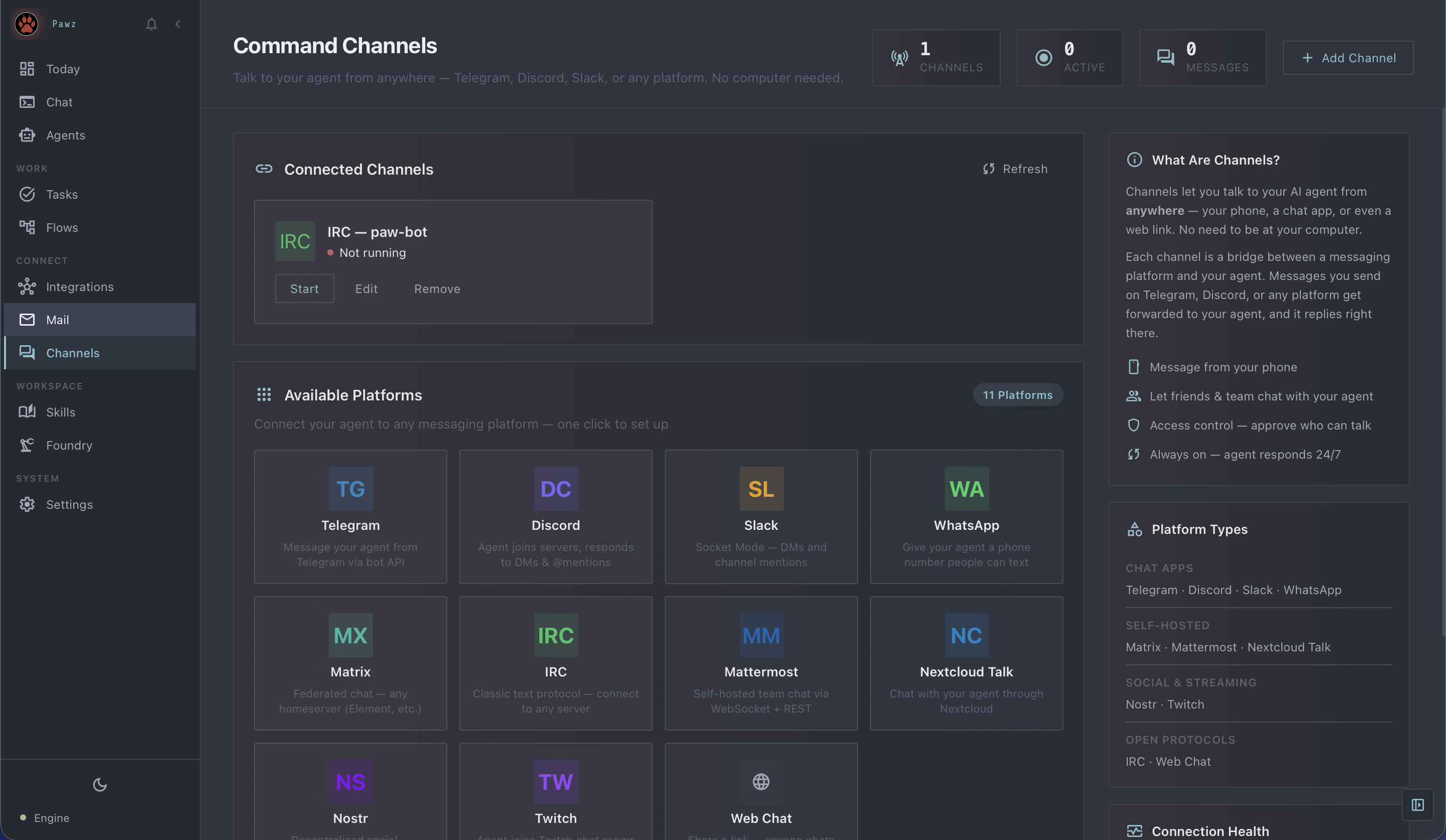The image size is (1446, 840).
Task: Select the Nextcloud Talk platform icon
Action: coord(967,635)
